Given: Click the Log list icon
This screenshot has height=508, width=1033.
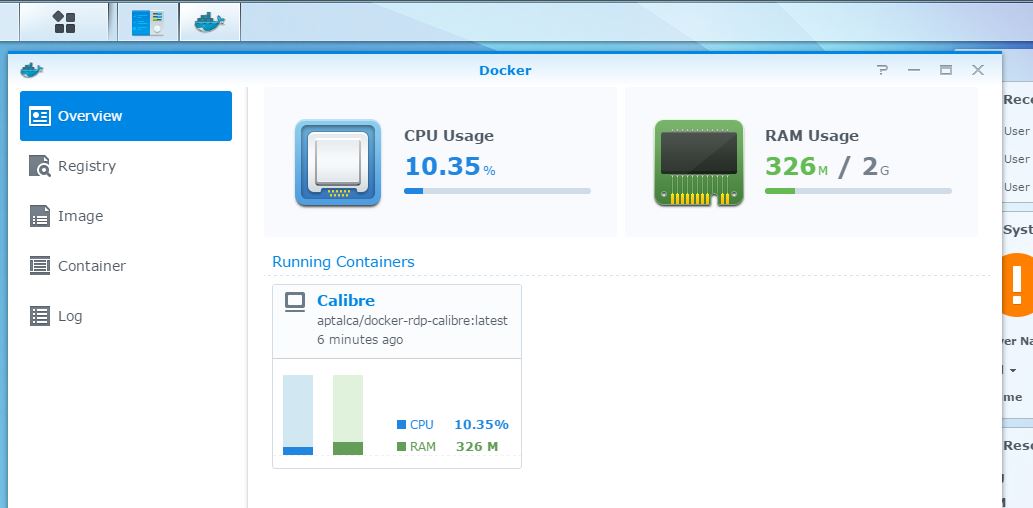Looking at the screenshot, I should (x=40, y=316).
